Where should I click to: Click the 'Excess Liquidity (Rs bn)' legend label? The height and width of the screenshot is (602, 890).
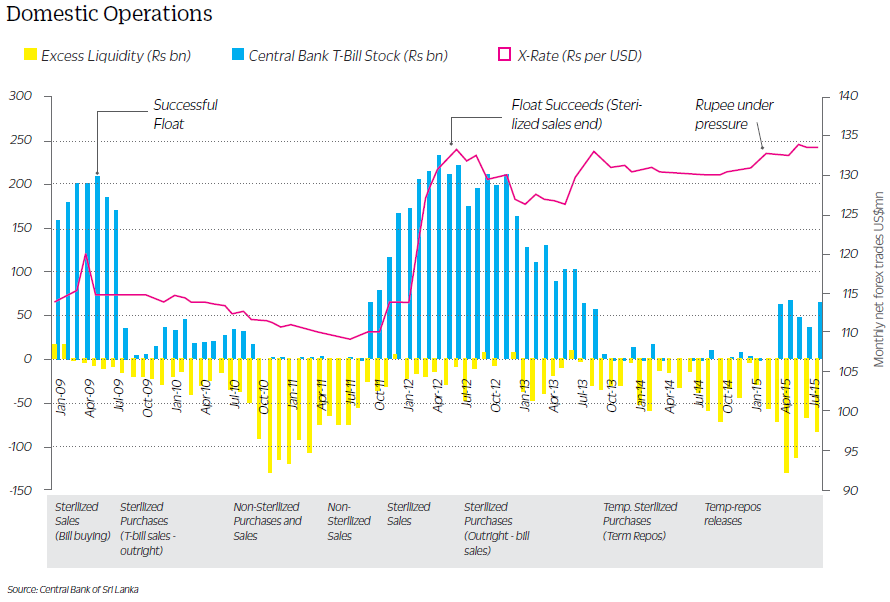(116, 56)
